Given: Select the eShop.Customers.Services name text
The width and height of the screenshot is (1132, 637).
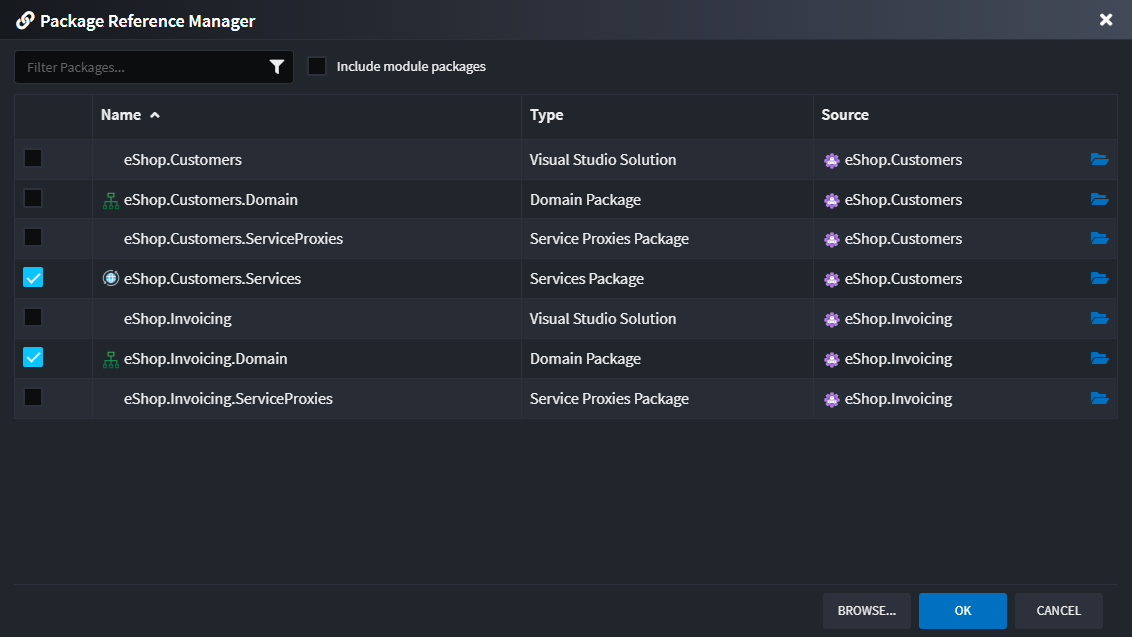Looking at the screenshot, I should (x=212, y=279).
